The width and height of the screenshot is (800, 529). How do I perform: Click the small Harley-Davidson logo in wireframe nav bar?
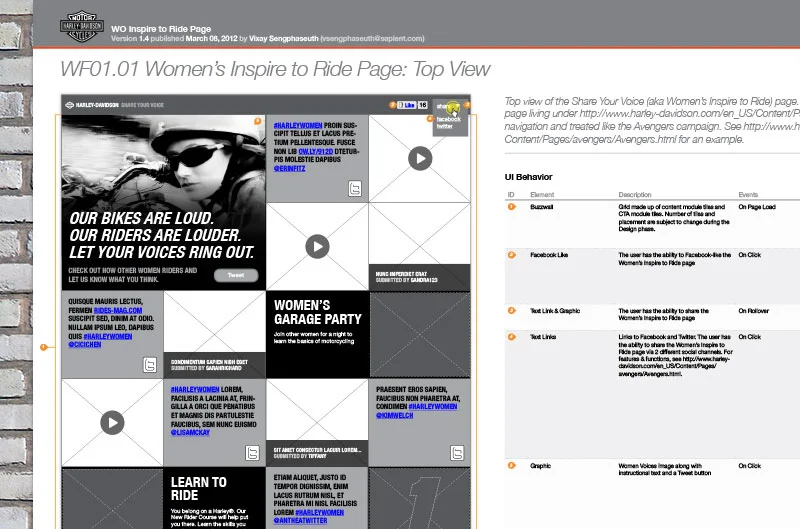tap(70, 105)
